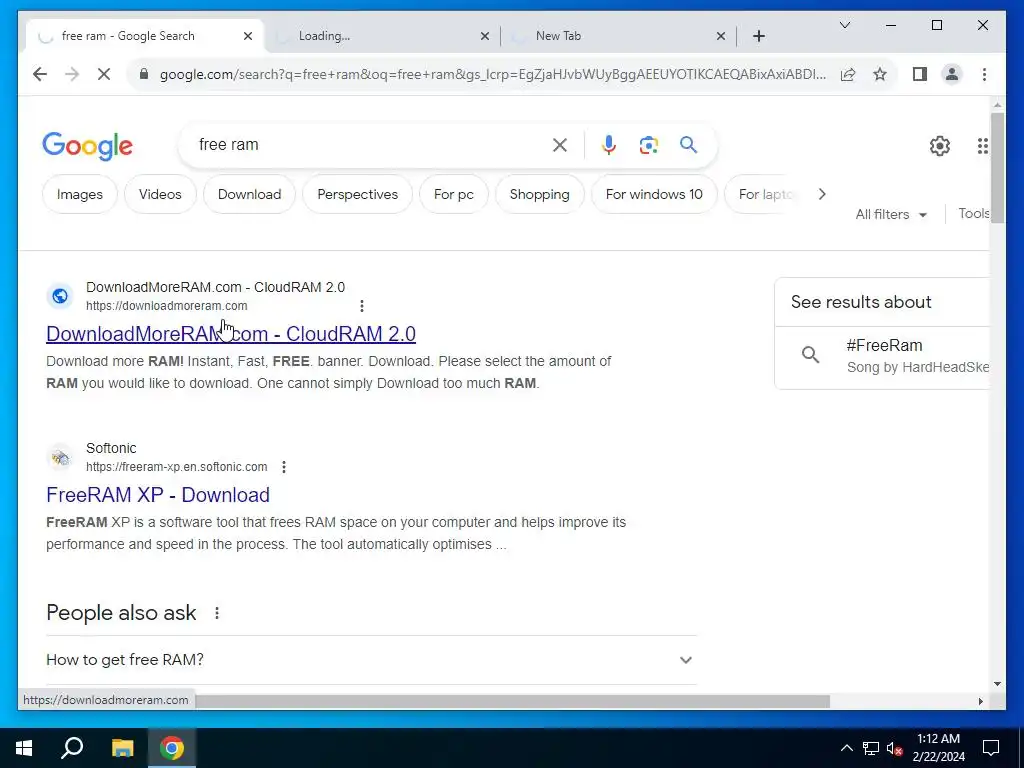Switch to the Loading tab
This screenshot has width=1024, height=768.
point(381,36)
